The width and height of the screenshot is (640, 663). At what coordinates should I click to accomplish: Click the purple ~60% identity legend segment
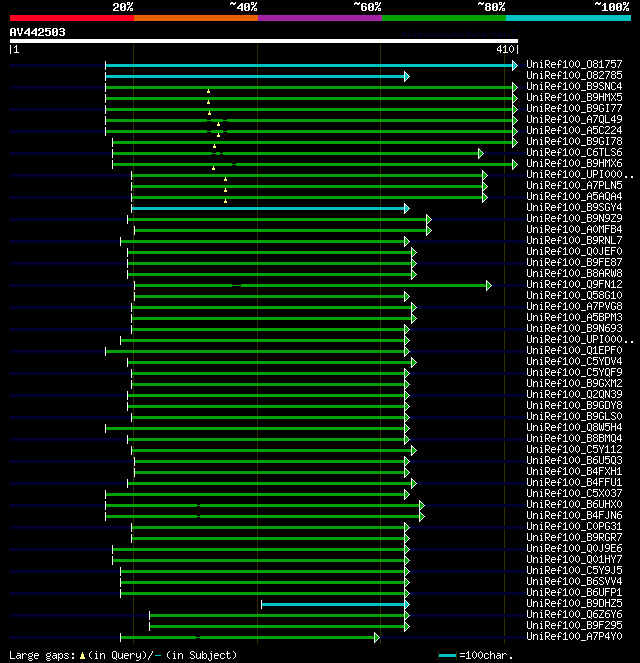tap(320, 18)
